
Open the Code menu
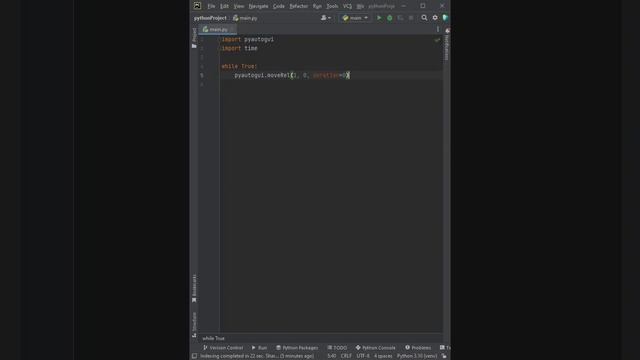pyautogui.click(x=278, y=6)
